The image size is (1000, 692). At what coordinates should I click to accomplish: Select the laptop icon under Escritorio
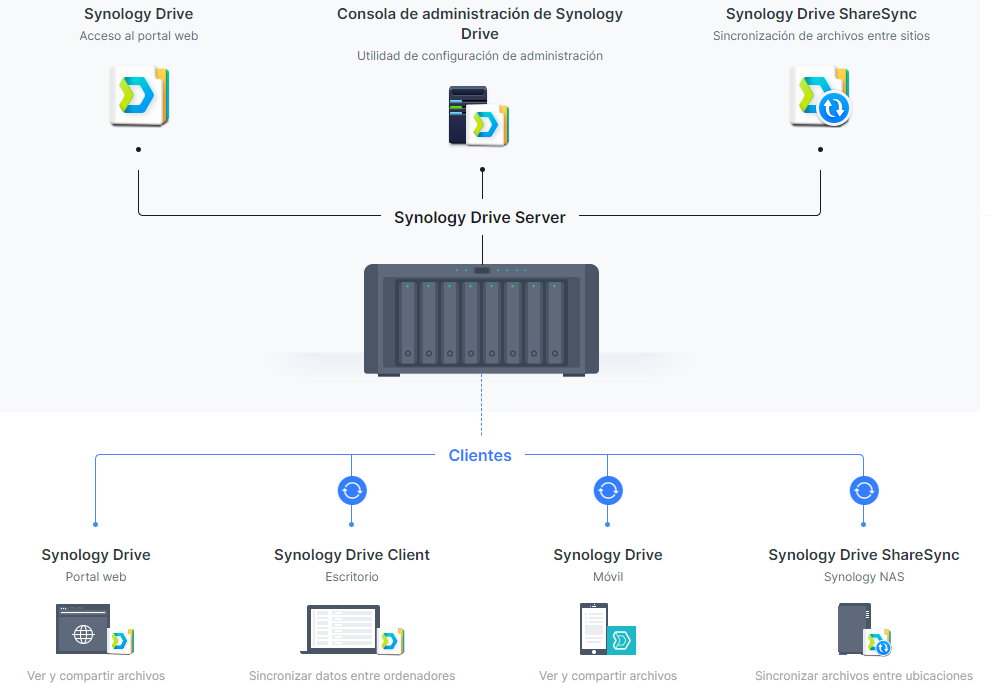tap(340, 629)
